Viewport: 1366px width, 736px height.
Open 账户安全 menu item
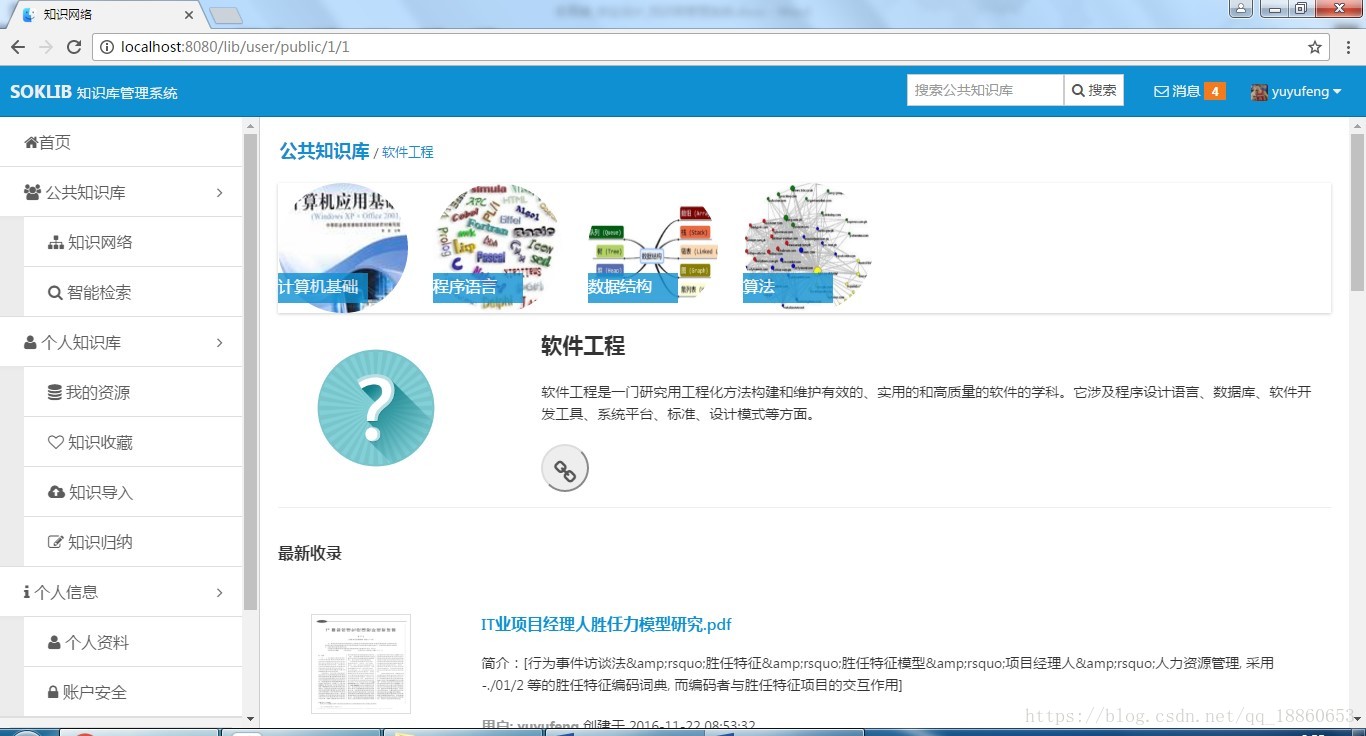coord(133,692)
